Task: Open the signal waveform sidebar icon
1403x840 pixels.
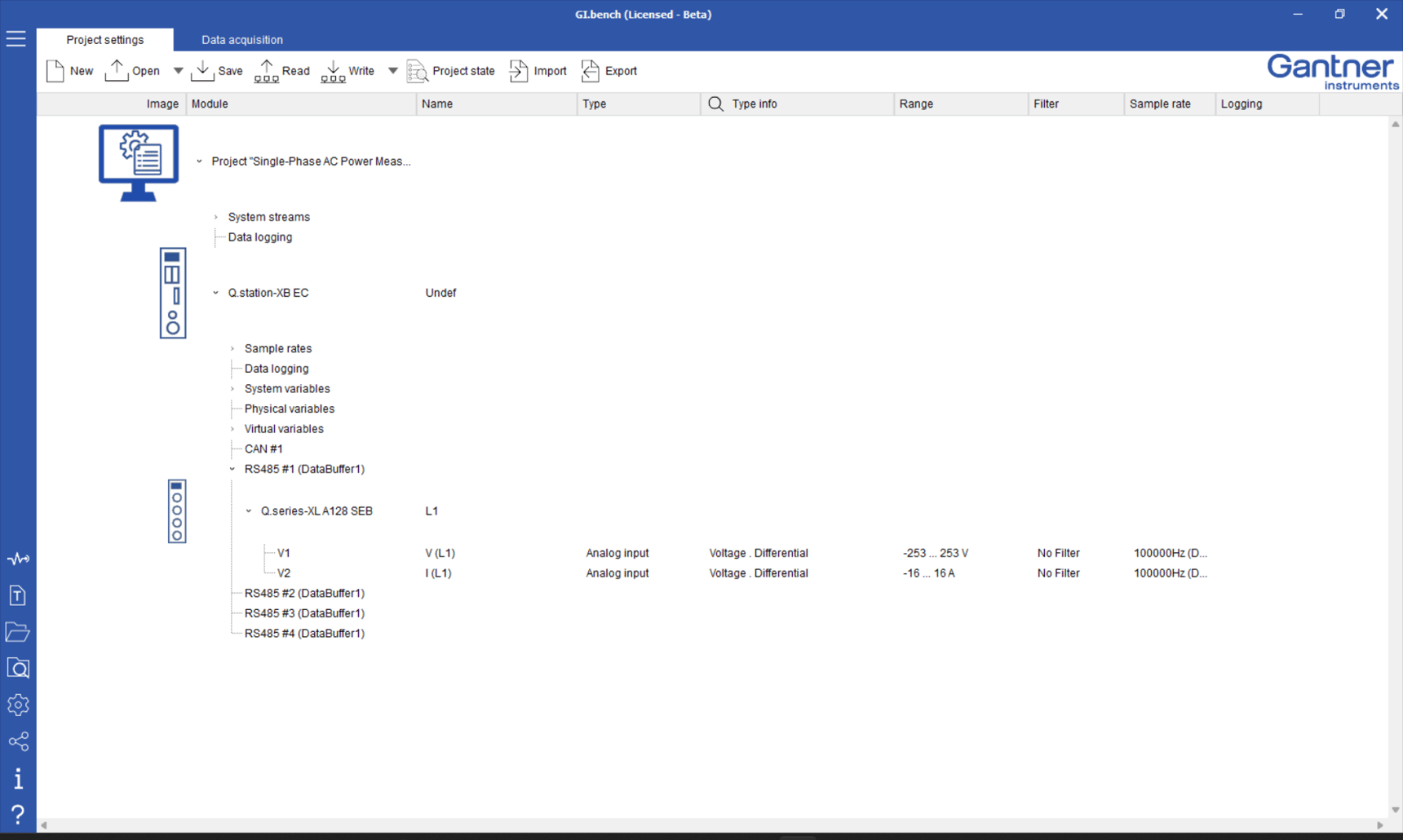Action: click(x=18, y=559)
